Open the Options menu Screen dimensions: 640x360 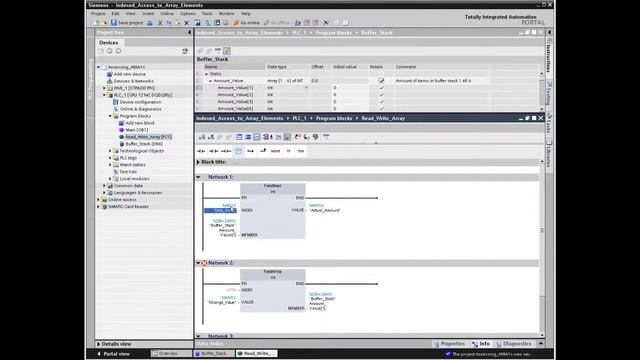pos(187,13)
